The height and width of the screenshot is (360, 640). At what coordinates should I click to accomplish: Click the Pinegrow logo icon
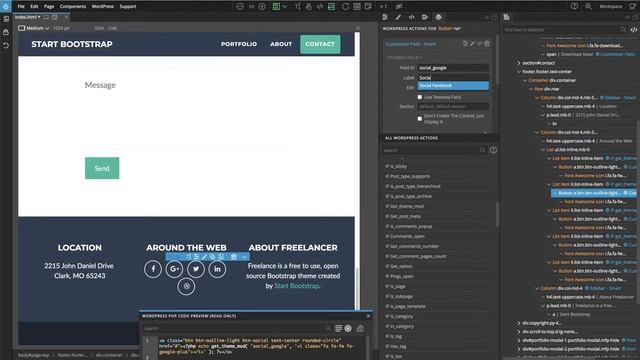pos(5,6)
